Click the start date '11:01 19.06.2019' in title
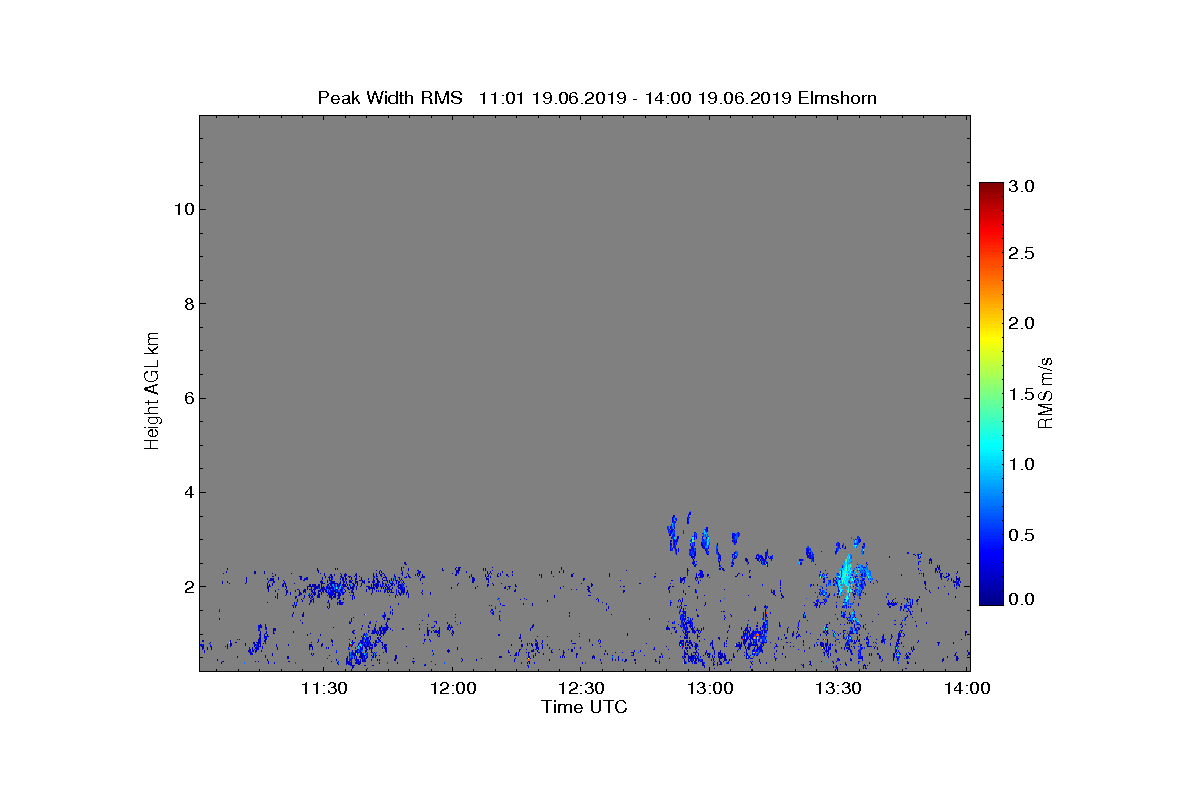1200x800 pixels. (552, 98)
